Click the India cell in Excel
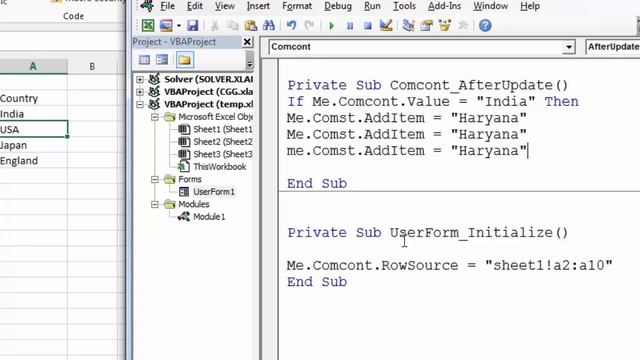This screenshot has height=360, width=640. point(33,114)
